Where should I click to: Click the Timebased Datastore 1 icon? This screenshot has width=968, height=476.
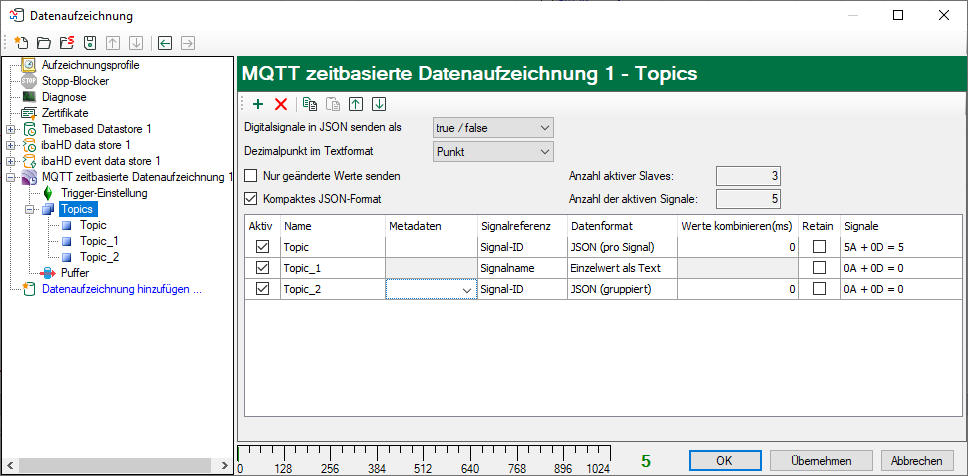pyautogui.click(x=30, y=129)
